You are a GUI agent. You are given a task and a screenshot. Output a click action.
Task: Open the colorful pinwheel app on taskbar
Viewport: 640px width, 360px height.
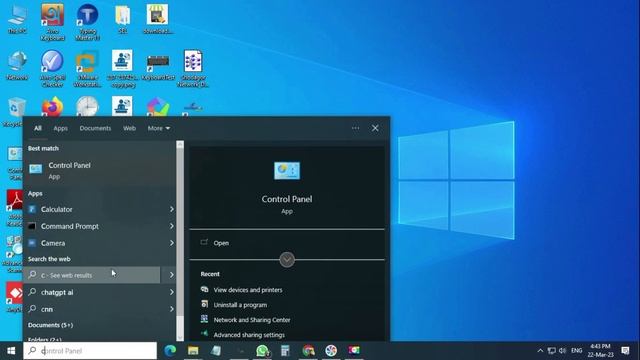(331, 351)
